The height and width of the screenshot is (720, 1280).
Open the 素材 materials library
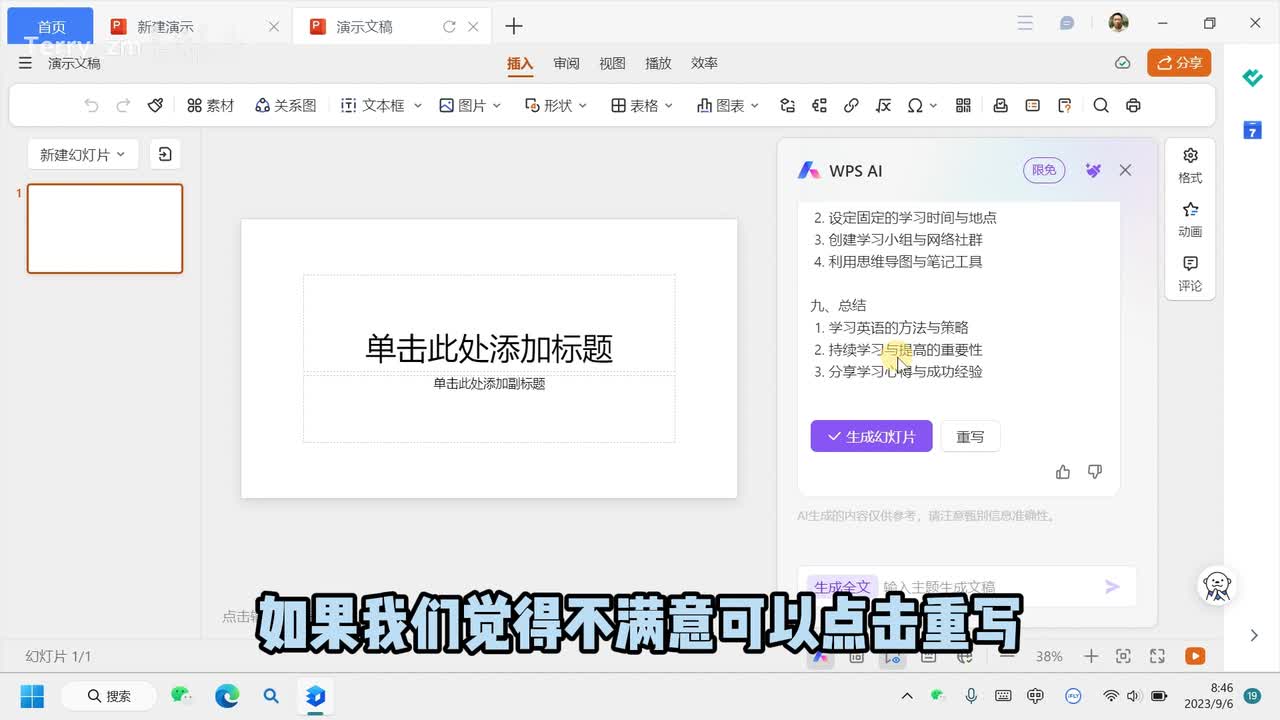pos(210,105)
